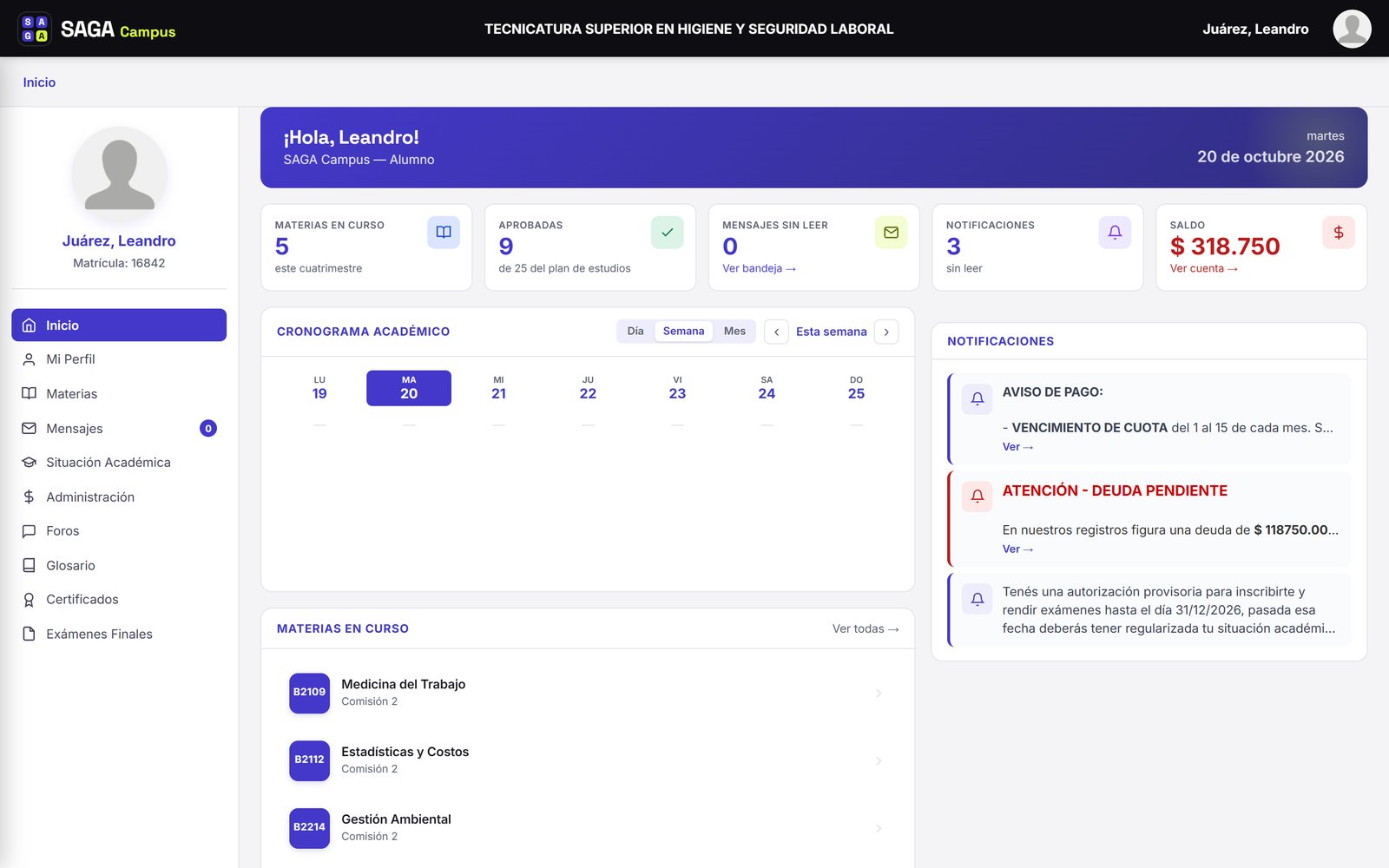Screen dimensions: 1389x868
Task: Click the B2112 course badge
Action: coord(309,760)
